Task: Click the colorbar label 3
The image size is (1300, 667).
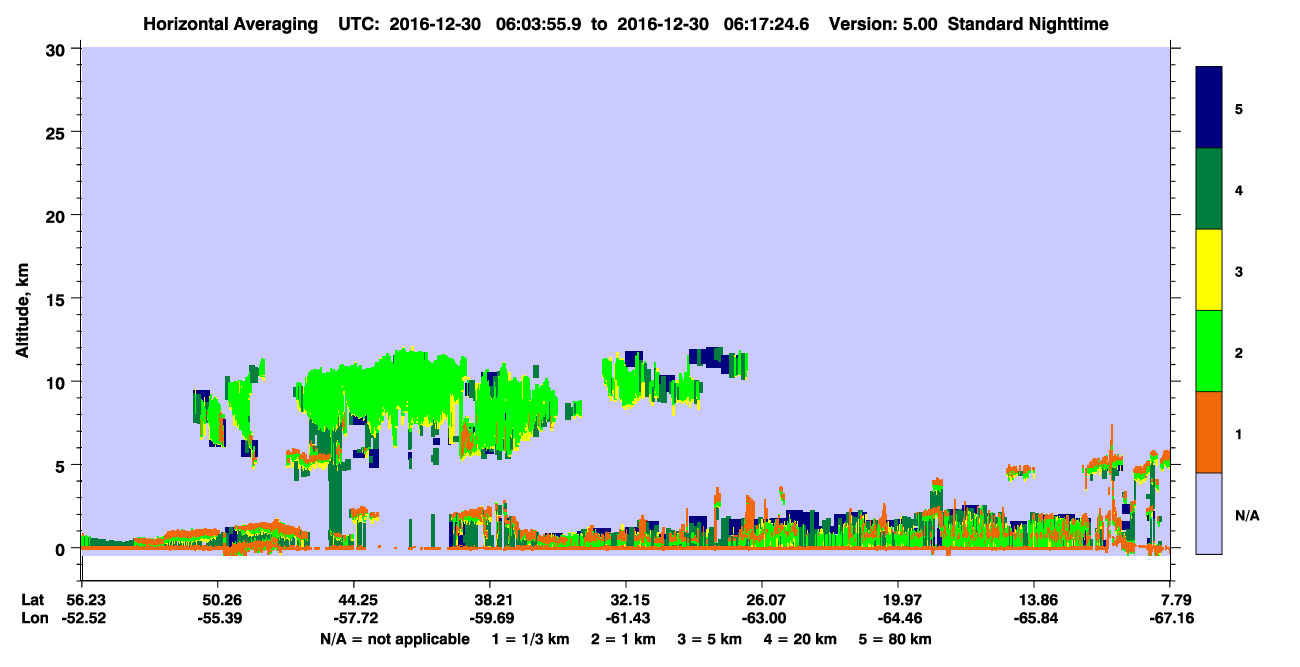Action: click(x=1238, y=270)
